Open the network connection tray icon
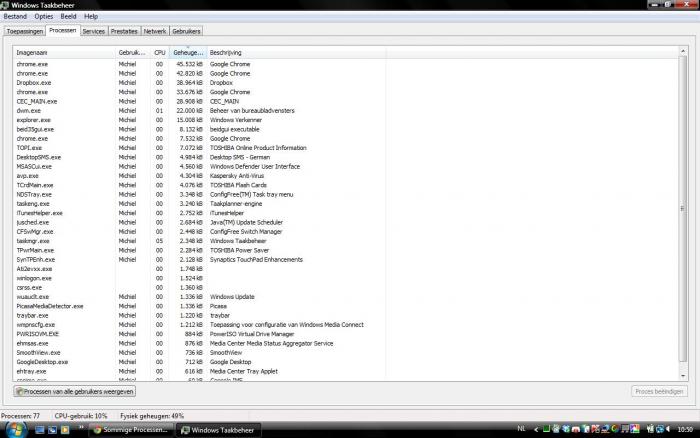Screen dimensions: 700x438 click(x=659, y=429)
